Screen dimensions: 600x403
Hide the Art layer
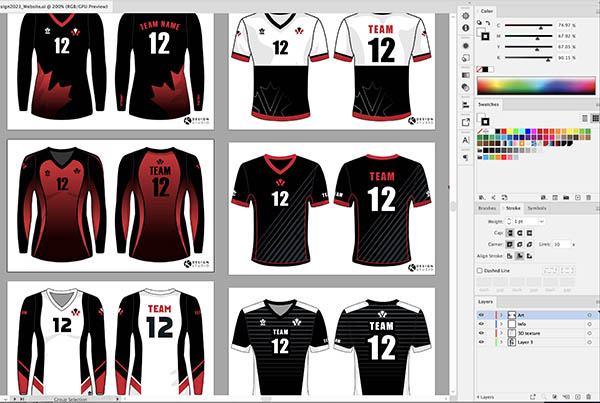[481, 314]
